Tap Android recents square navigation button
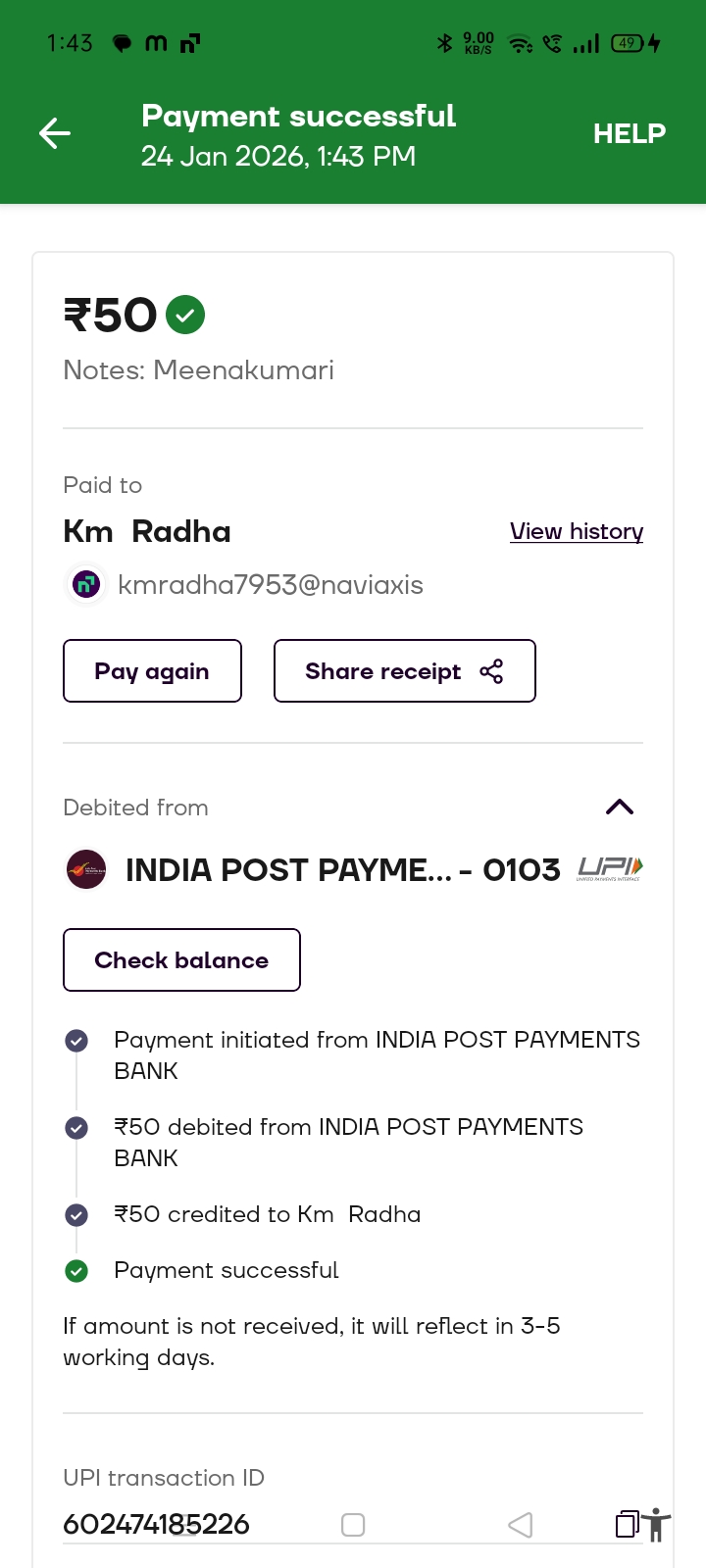 pos(353,1525)
